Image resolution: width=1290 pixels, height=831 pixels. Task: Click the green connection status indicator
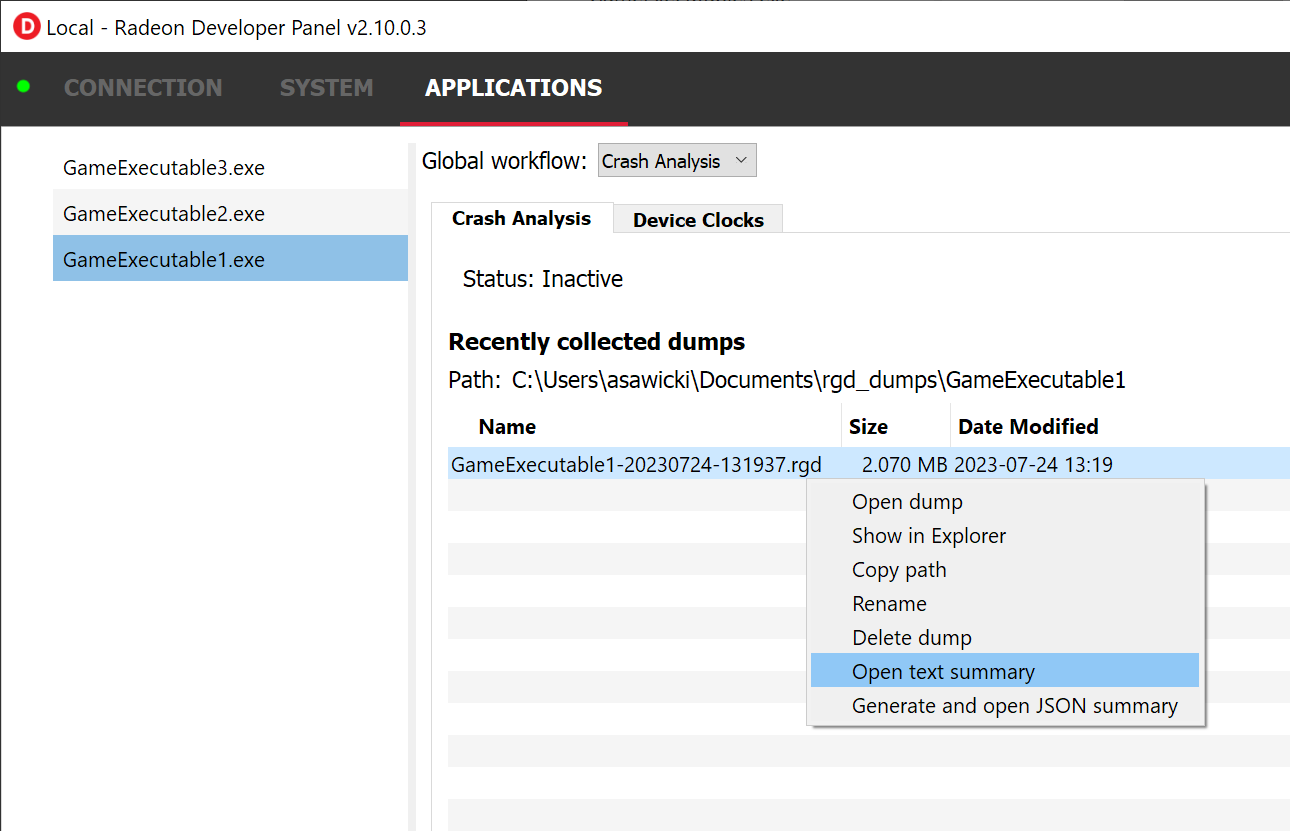[23, 88]
